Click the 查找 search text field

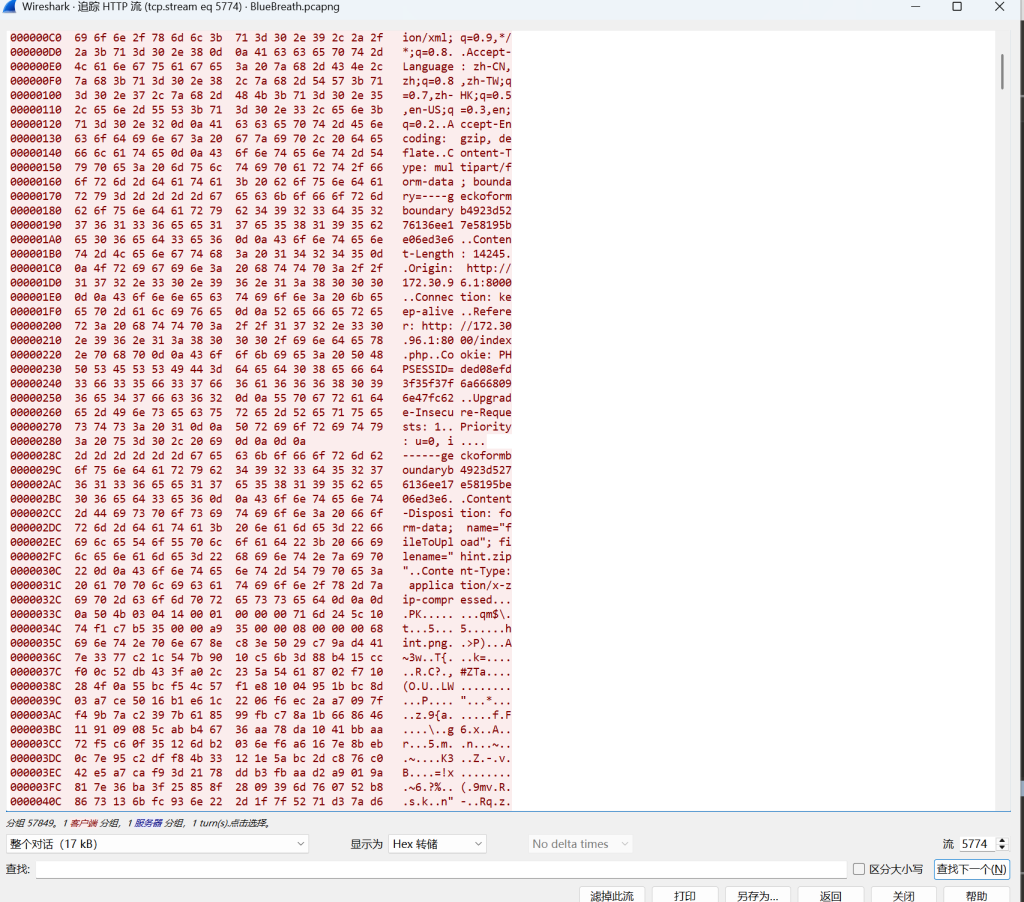[440, 869]
